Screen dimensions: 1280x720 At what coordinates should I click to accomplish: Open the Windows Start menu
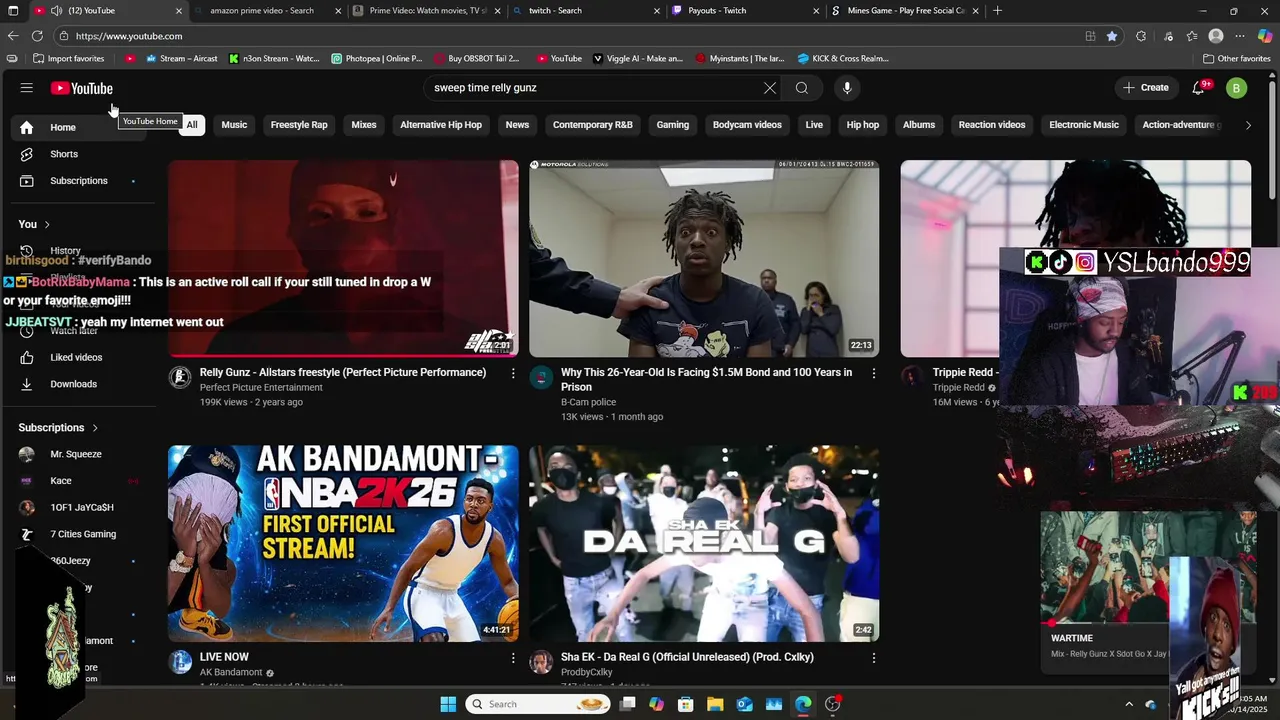pyautogui.click(x=448, y=704)
